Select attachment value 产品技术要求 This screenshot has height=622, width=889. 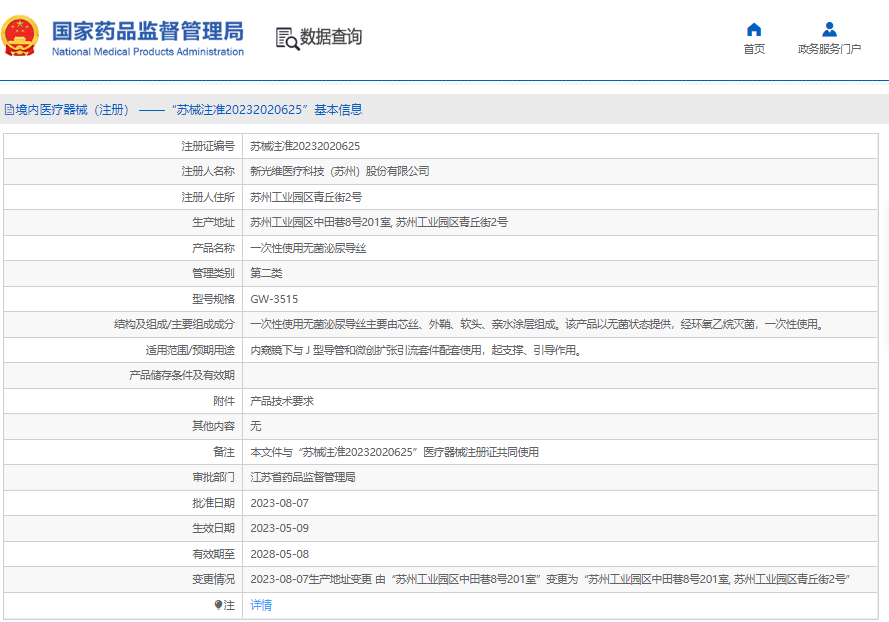[x=282, y=401]
